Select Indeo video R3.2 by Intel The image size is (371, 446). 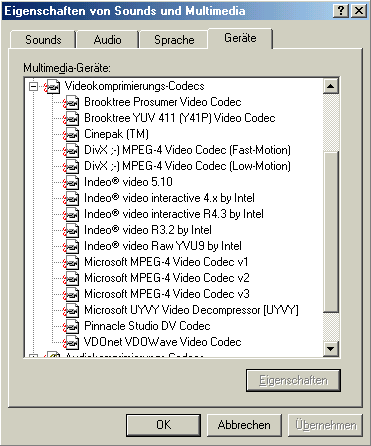tap(148, 230)
